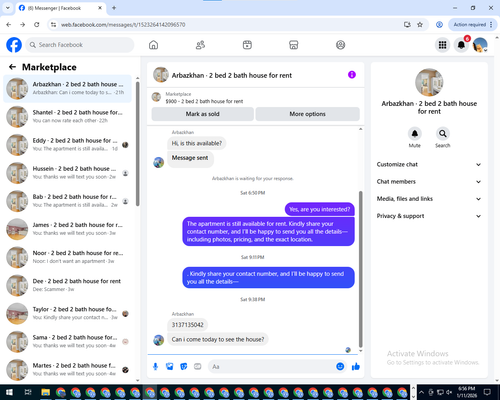Open Friends icon in top navigation
The height and width of the screenshot is (400, 500).
pyautogui.click(x=200, y=45)
